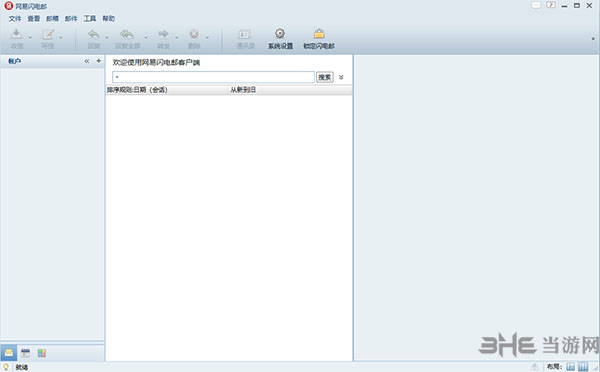600x372 pixels.
Task: Expand the 收信 dropdown arrow
Action: (x=30, y=38)
